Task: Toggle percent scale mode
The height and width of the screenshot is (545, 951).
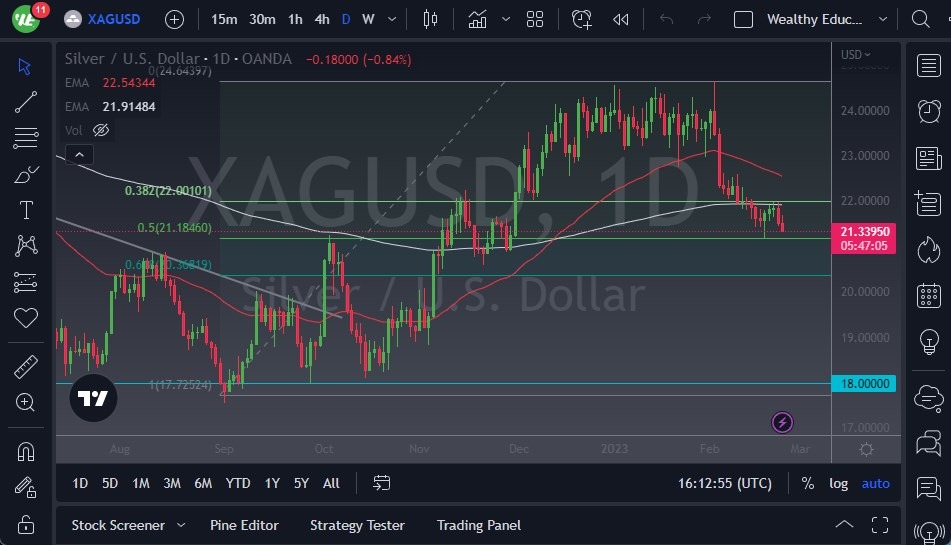Action: [807, 483]
